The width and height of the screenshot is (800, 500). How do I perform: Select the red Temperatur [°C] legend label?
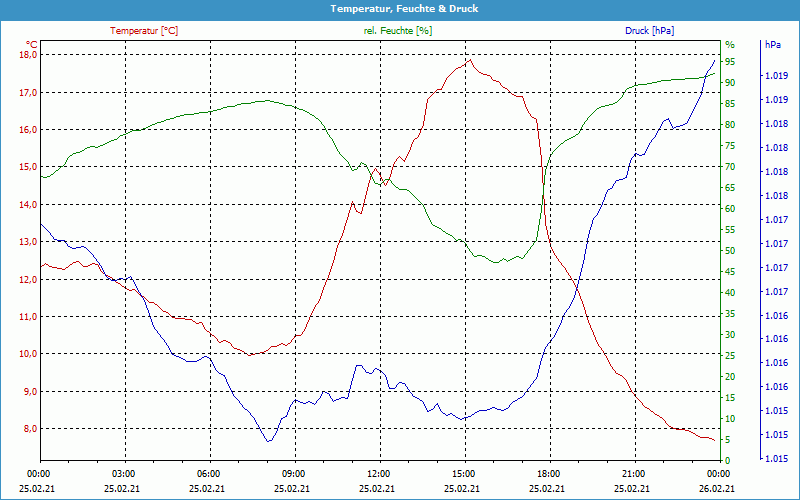coord(144,31)
